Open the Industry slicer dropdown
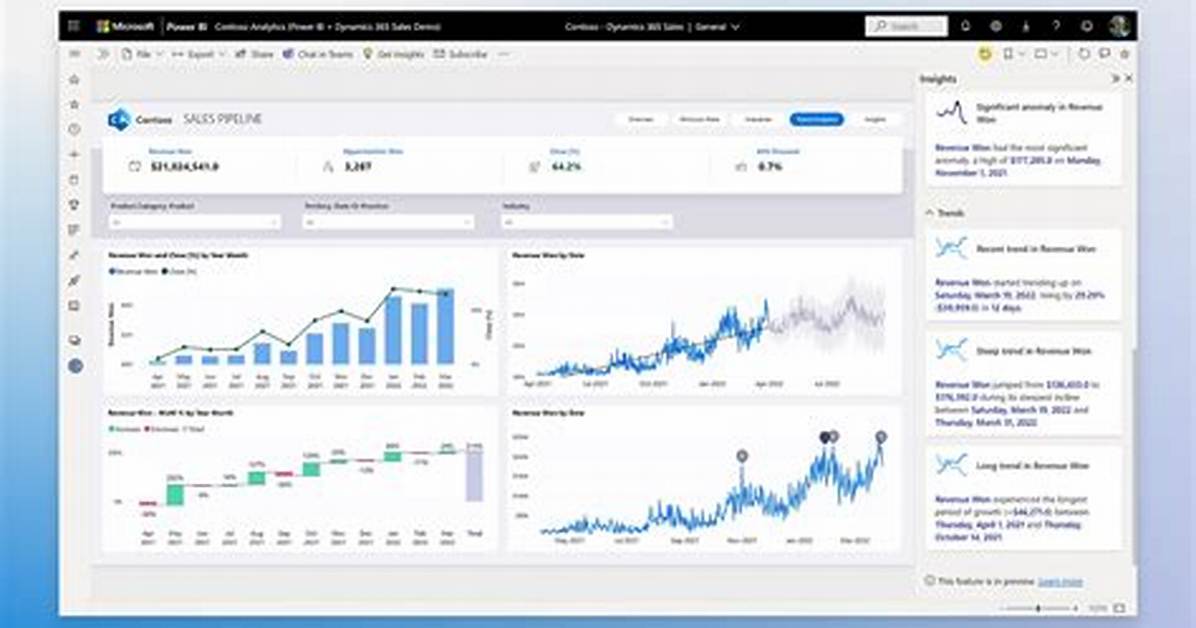Image resolution: width=1196 pixels, height=628 pixels. (x=587, y=222)
